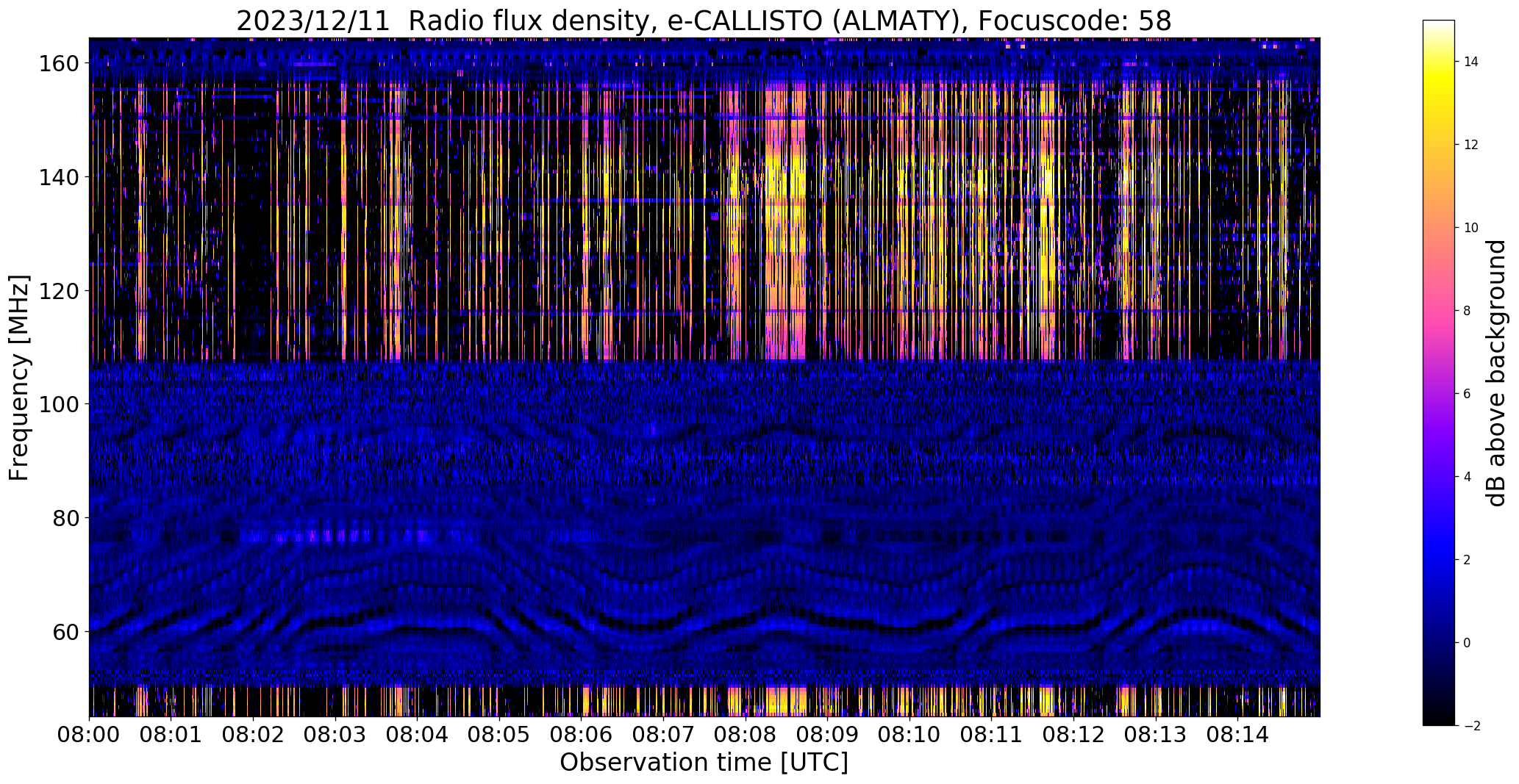This screenshot has width=1519, height=784.
Task: Select the 08:14 time tick label
Action: [1237, 734]
